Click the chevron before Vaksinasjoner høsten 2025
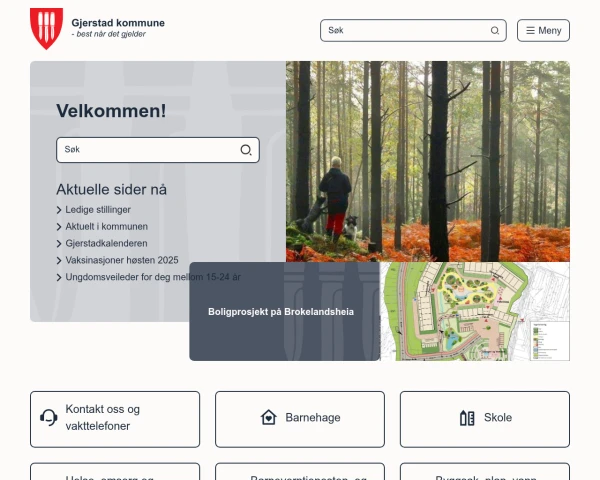This screenshot has height=480, width=600. (x=59, y=260)
